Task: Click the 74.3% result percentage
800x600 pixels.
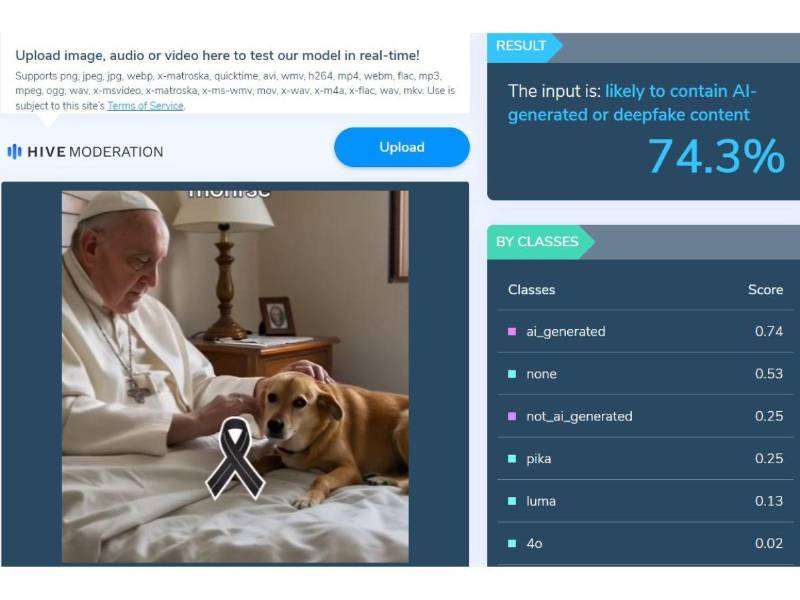Action: click(716, 156)
